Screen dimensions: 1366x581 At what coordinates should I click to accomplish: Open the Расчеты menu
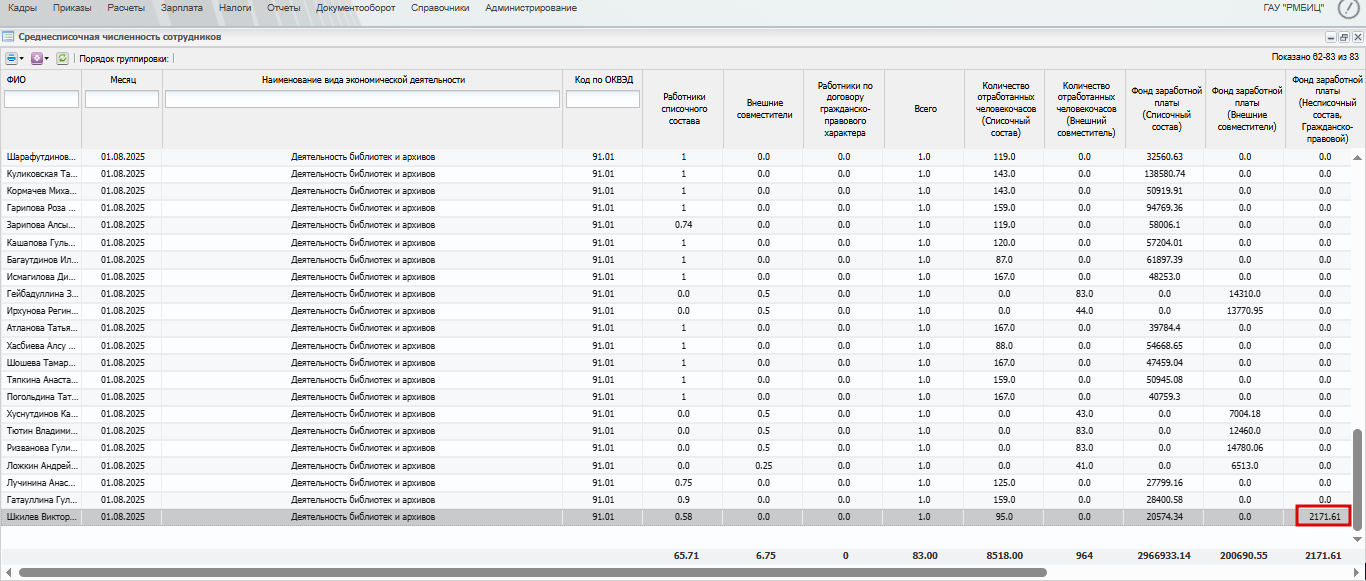click(126, 8)
